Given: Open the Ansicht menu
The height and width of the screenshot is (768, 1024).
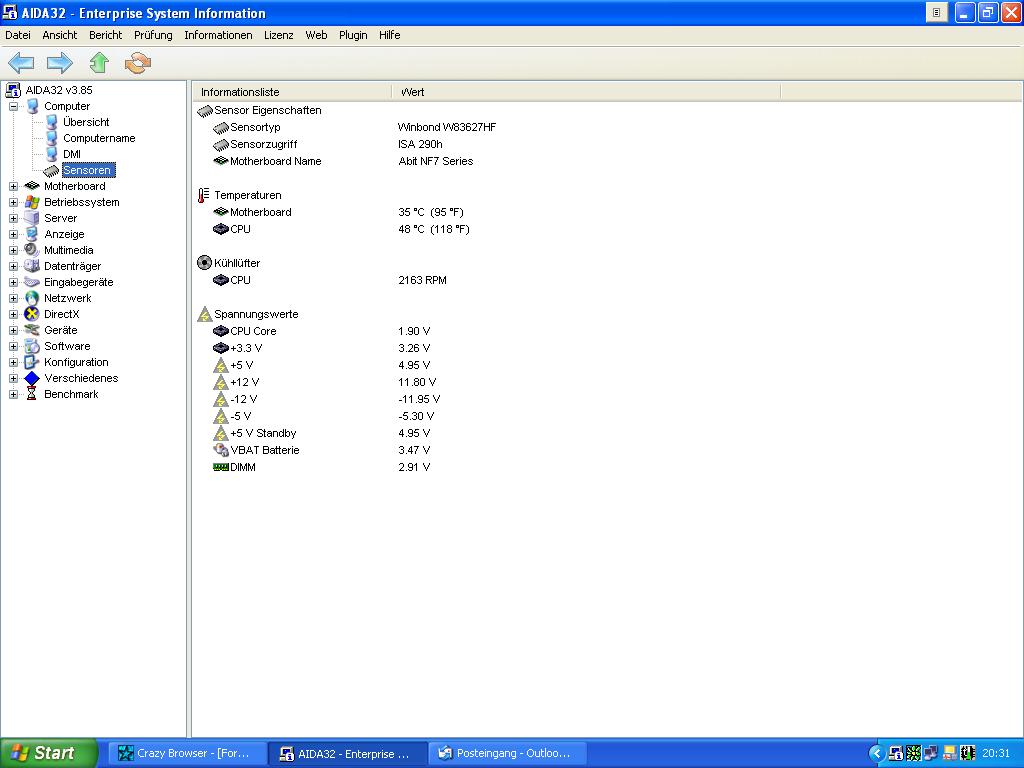Looking at the screenshot, I should (x=59, y=35).
